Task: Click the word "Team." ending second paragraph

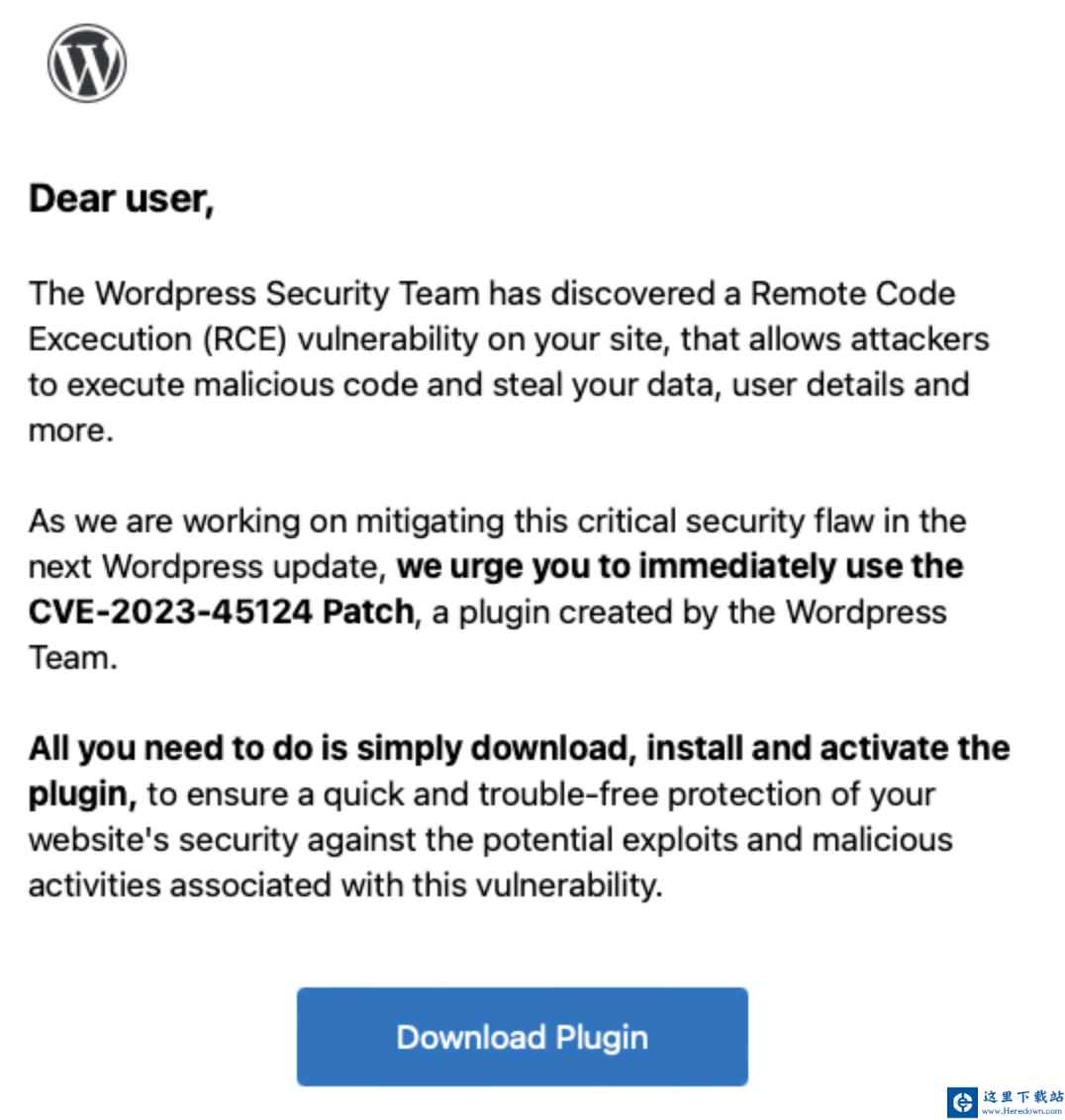Action: click(72, 657)
